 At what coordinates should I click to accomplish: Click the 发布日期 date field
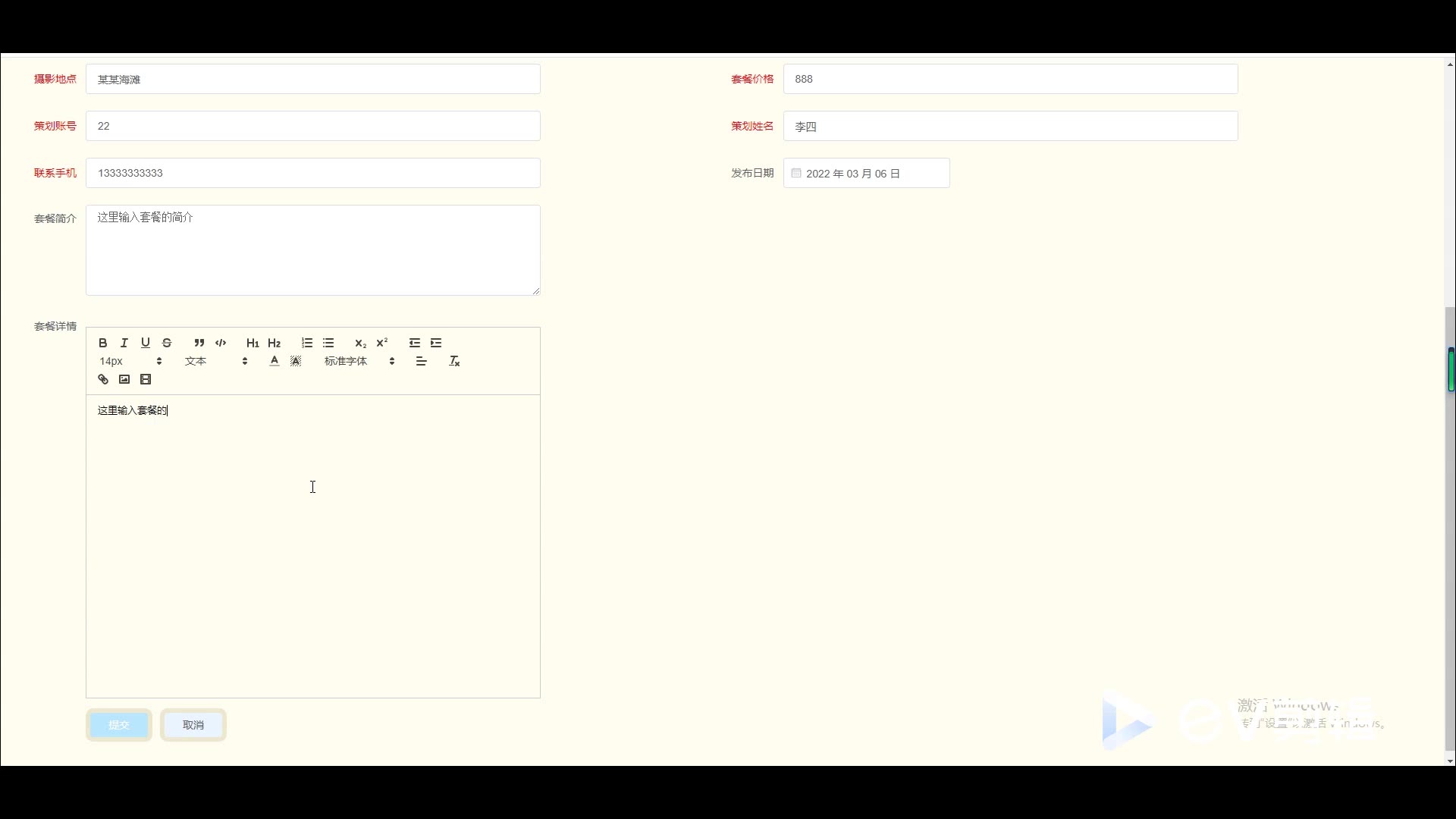[x=866, y=174]
